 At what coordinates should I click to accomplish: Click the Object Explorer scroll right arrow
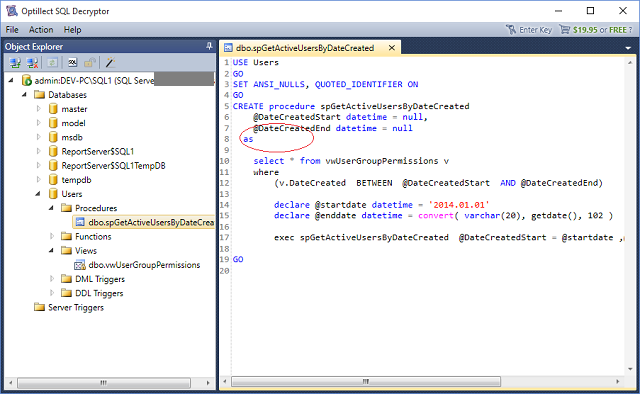208,383
